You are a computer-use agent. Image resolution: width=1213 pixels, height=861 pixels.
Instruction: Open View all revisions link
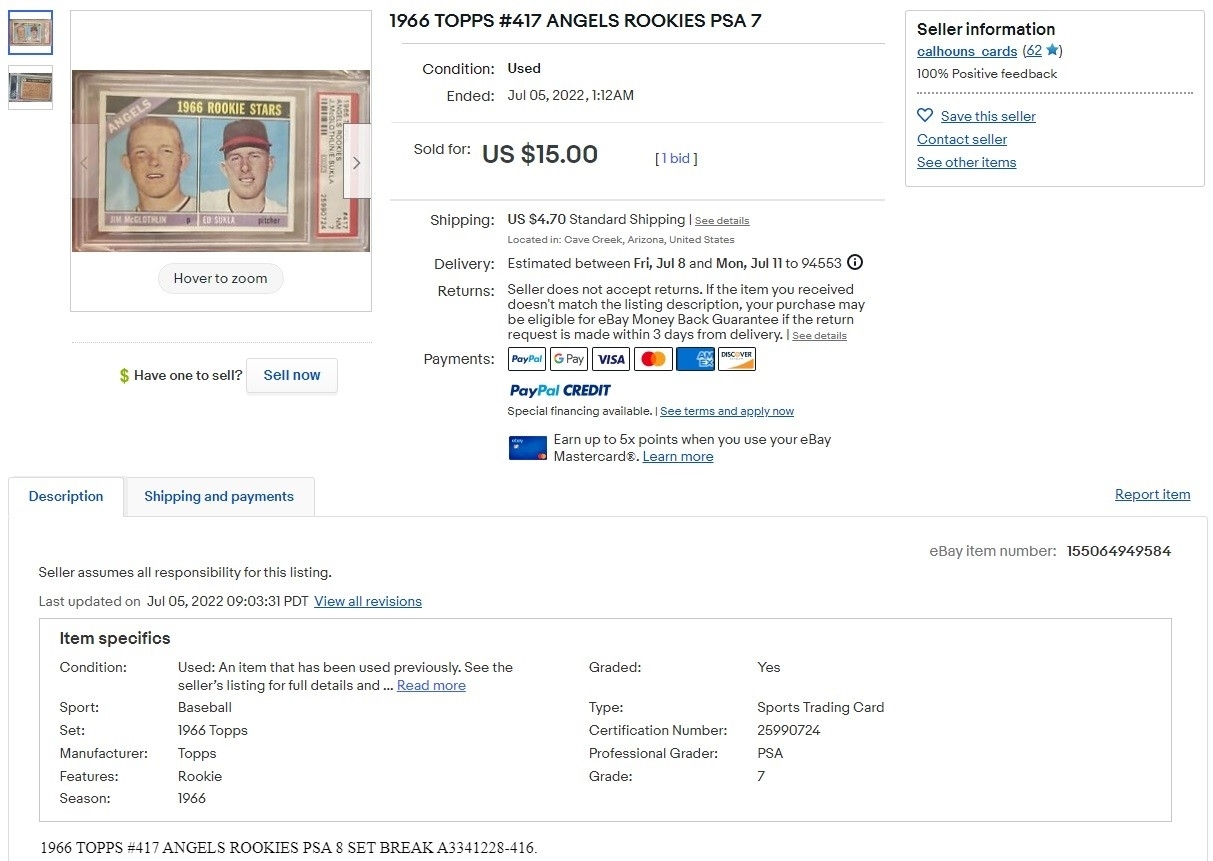point(368,602)
